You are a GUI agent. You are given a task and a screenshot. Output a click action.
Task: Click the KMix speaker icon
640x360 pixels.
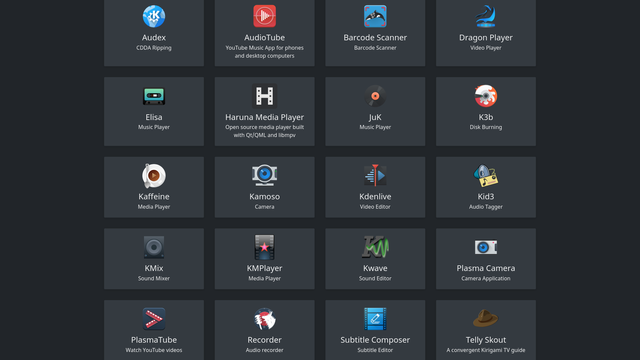(154, 247)
